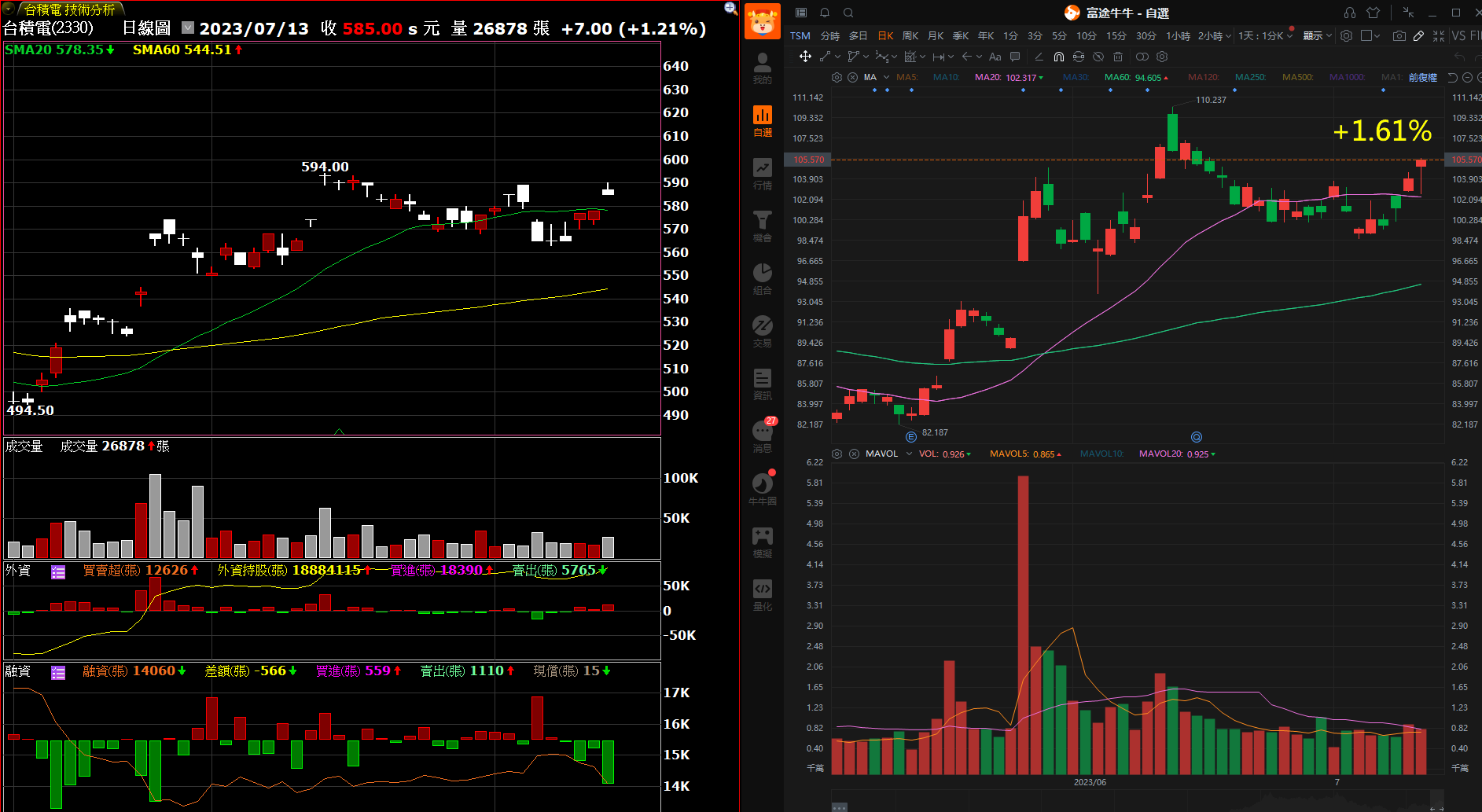
Task: Open the 機會 opportunities sidebar icon
Action: pyautogui.click(x=763, y=227)
